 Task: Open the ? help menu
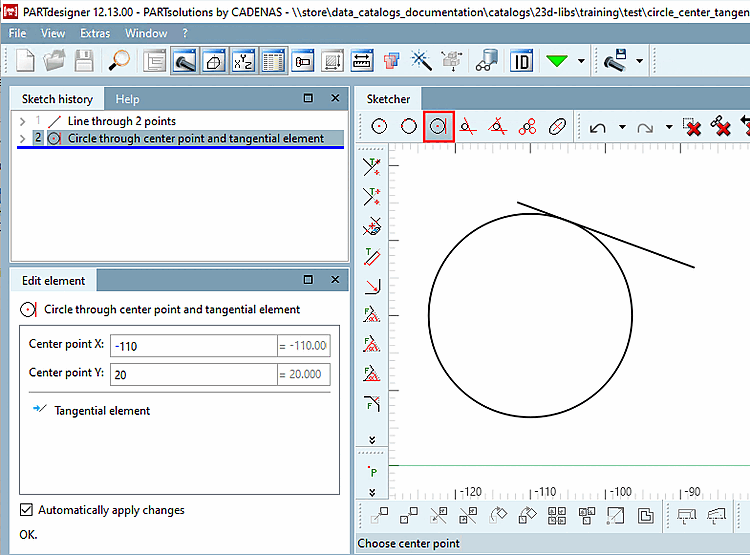[x=185, y=33]
